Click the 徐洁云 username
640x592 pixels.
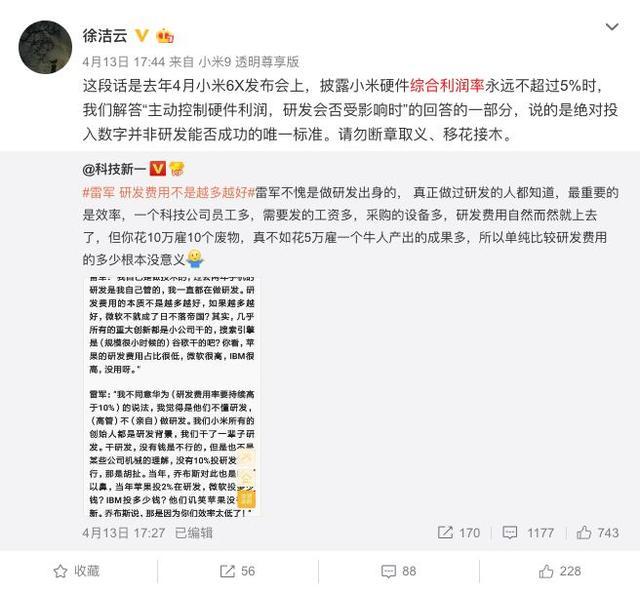tap(105, 36)
